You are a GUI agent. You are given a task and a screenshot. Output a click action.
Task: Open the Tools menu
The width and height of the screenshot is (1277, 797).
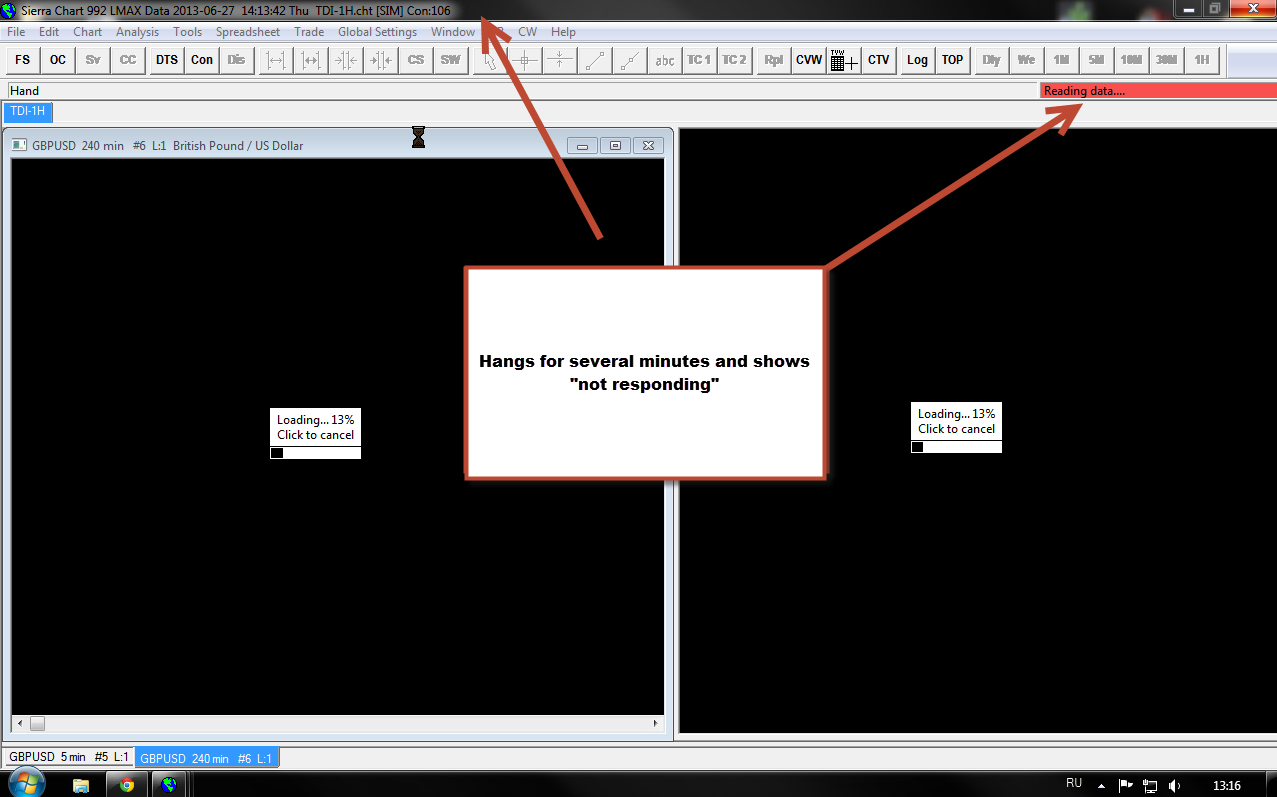pos(188,32)
